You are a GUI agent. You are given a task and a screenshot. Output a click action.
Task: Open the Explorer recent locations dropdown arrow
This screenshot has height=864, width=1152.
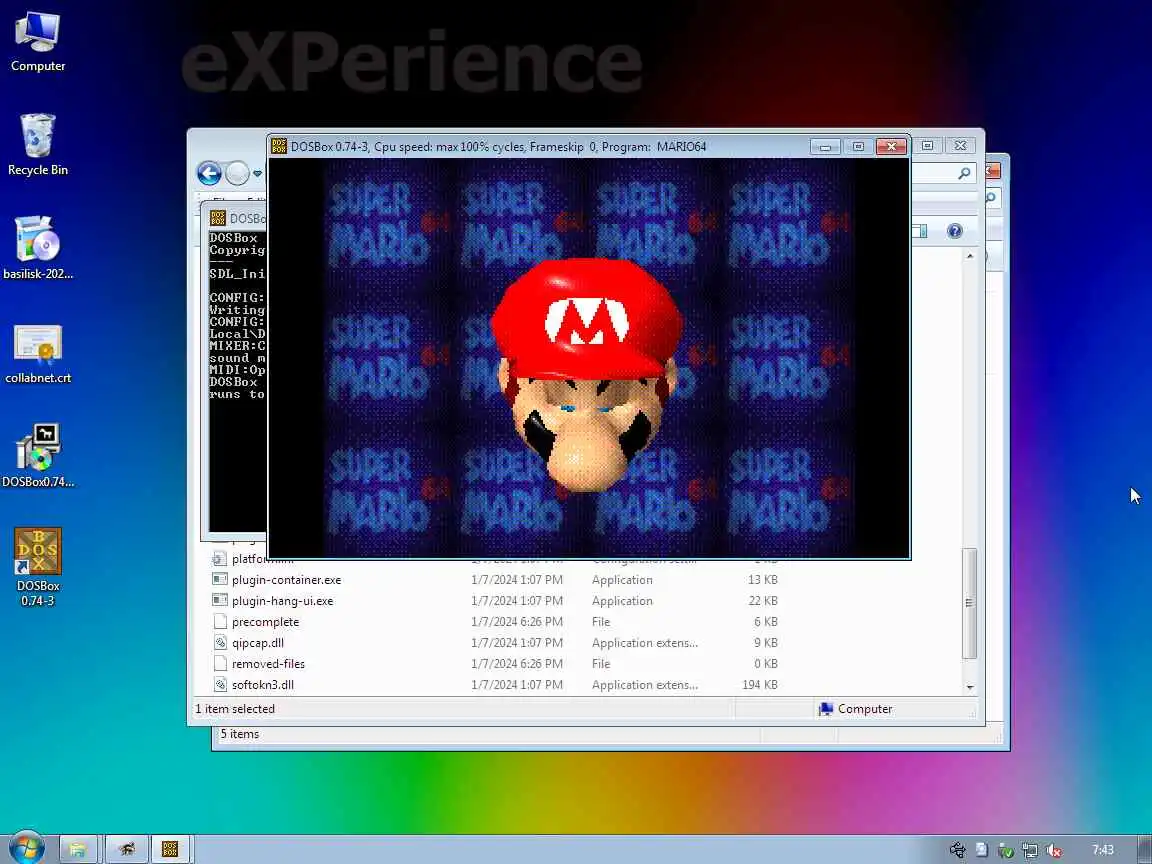pos(257,174)
